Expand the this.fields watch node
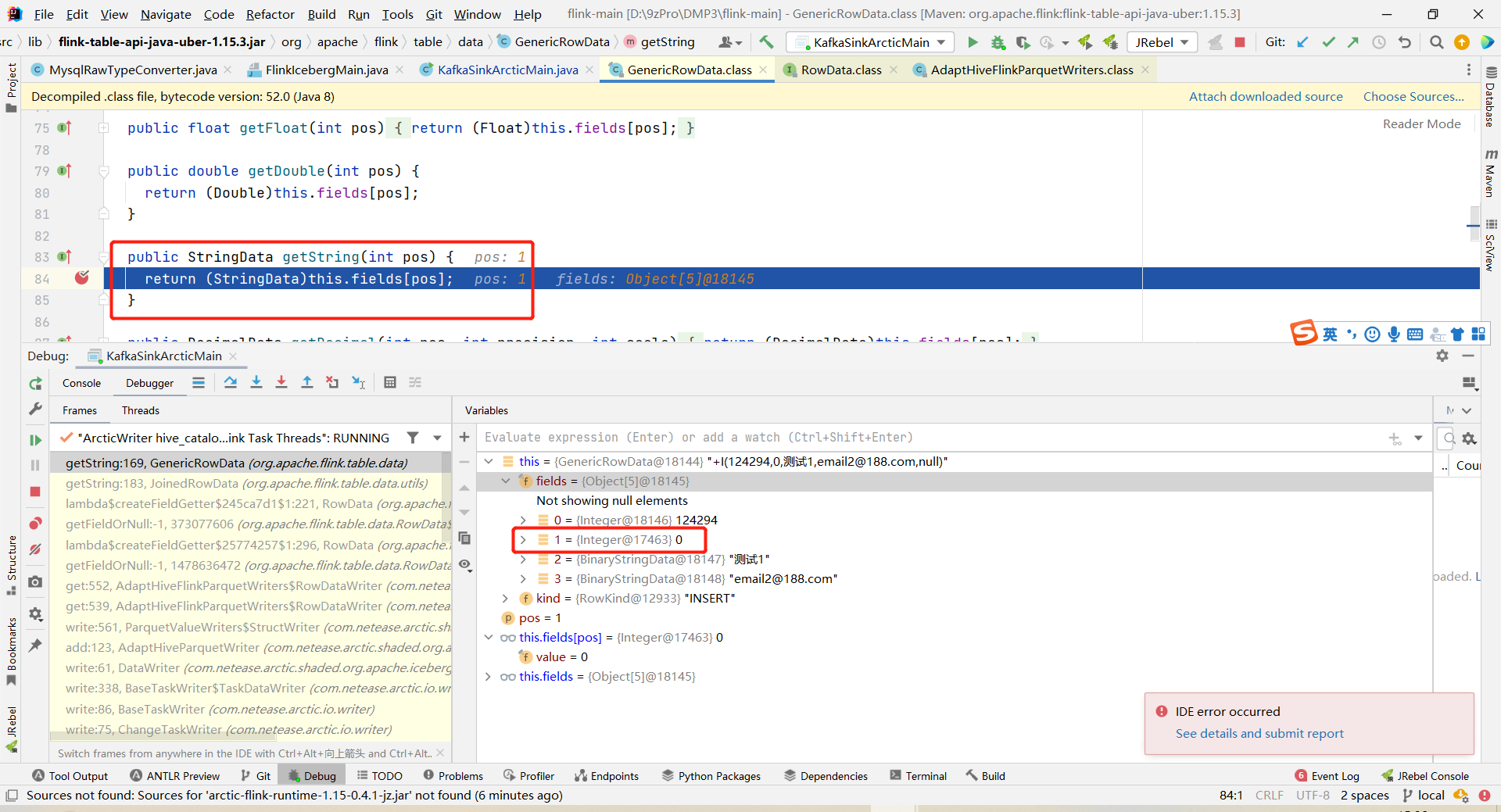Screen dimensions: 1501x812 pyautogui.click(x=489, y=677)
